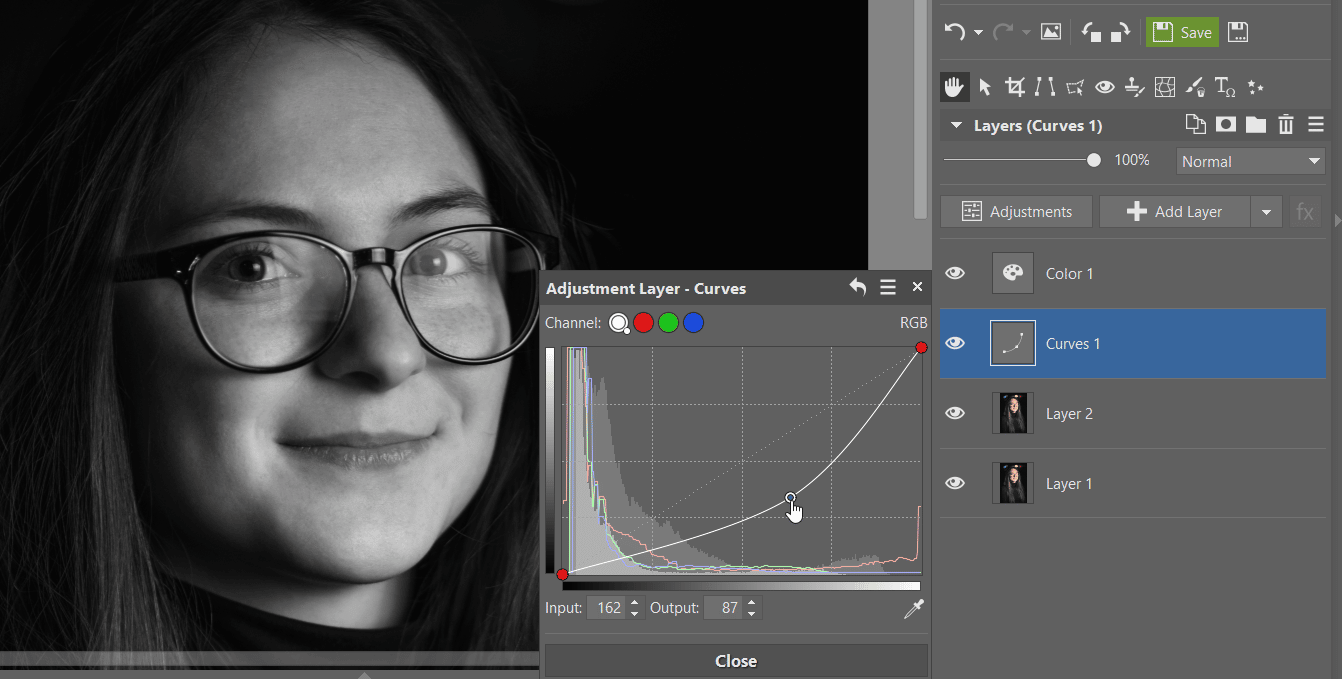Viewport: 1342px width, 679px height.
Task: Click the Add mask icon in Layers header
Action: point(1225,125)
